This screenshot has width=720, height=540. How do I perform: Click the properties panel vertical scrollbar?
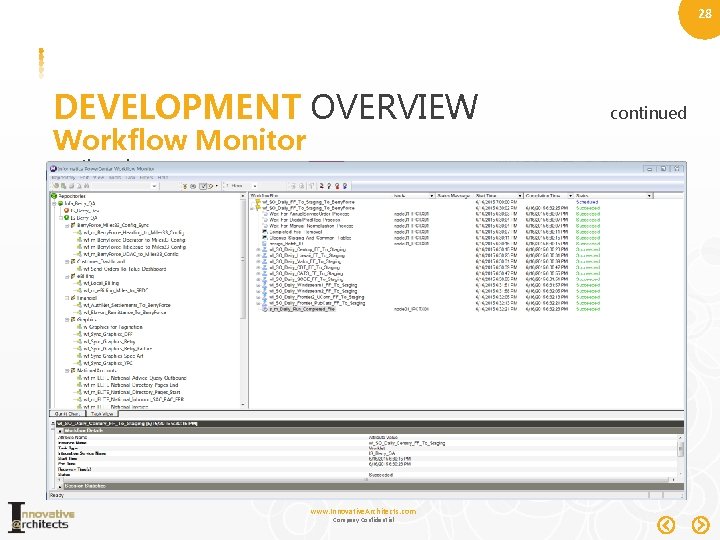680,457
